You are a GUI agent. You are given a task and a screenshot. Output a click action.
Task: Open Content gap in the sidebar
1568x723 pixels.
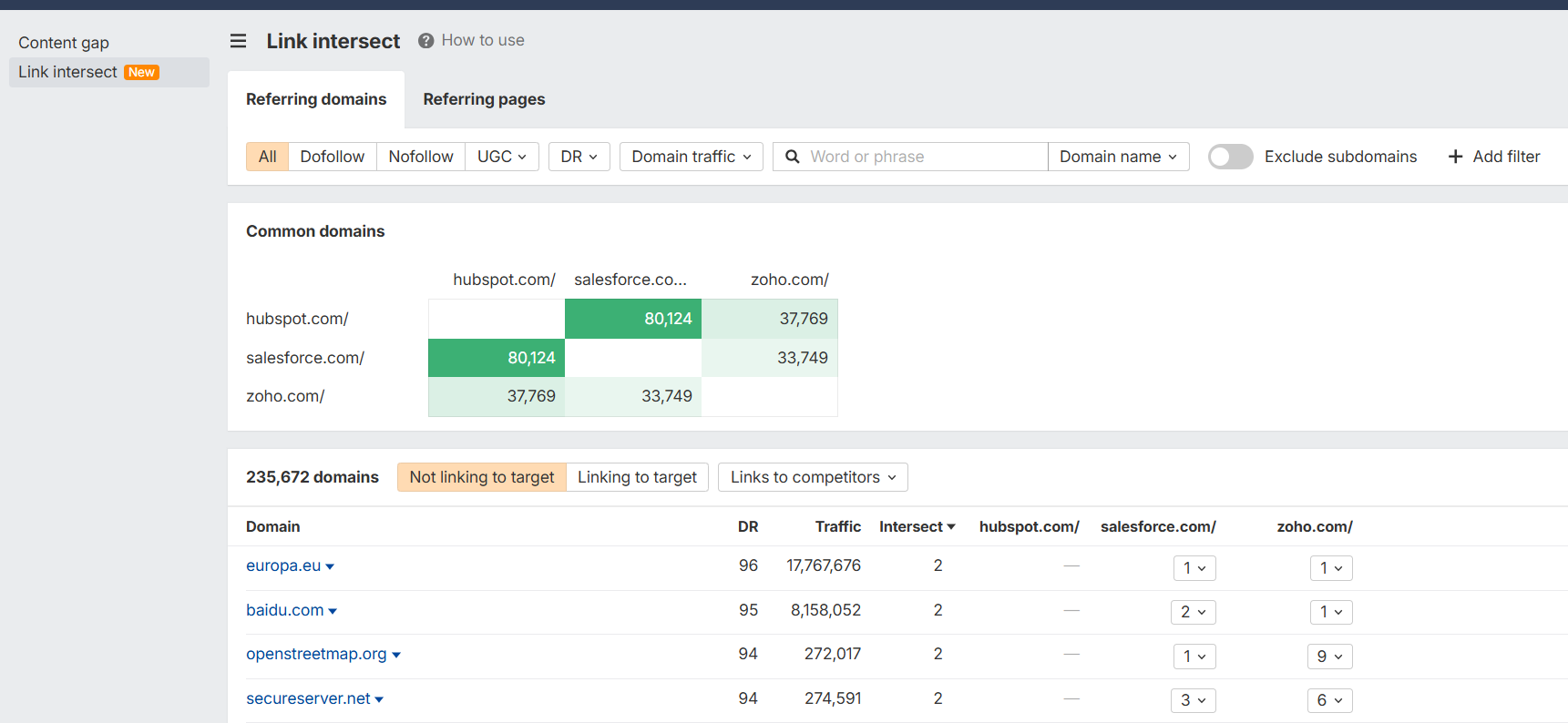point(64,43)
